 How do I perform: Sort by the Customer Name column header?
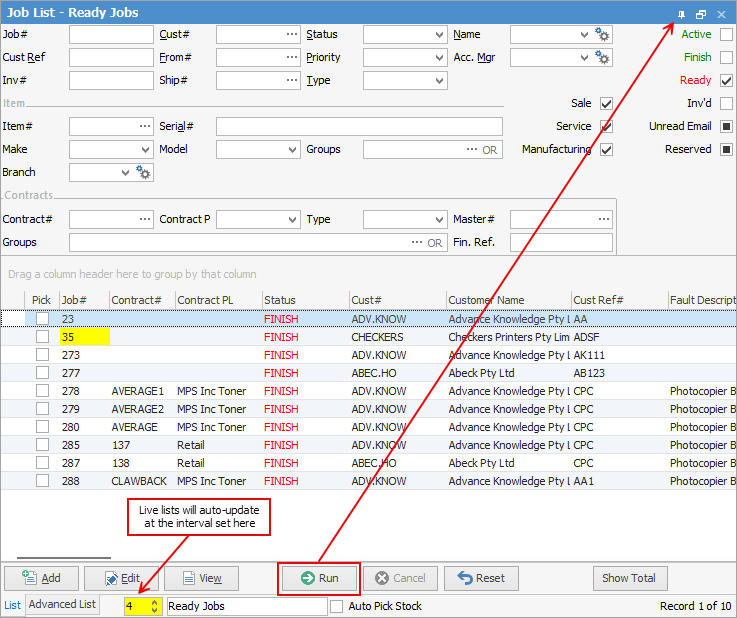coord(508,300)
